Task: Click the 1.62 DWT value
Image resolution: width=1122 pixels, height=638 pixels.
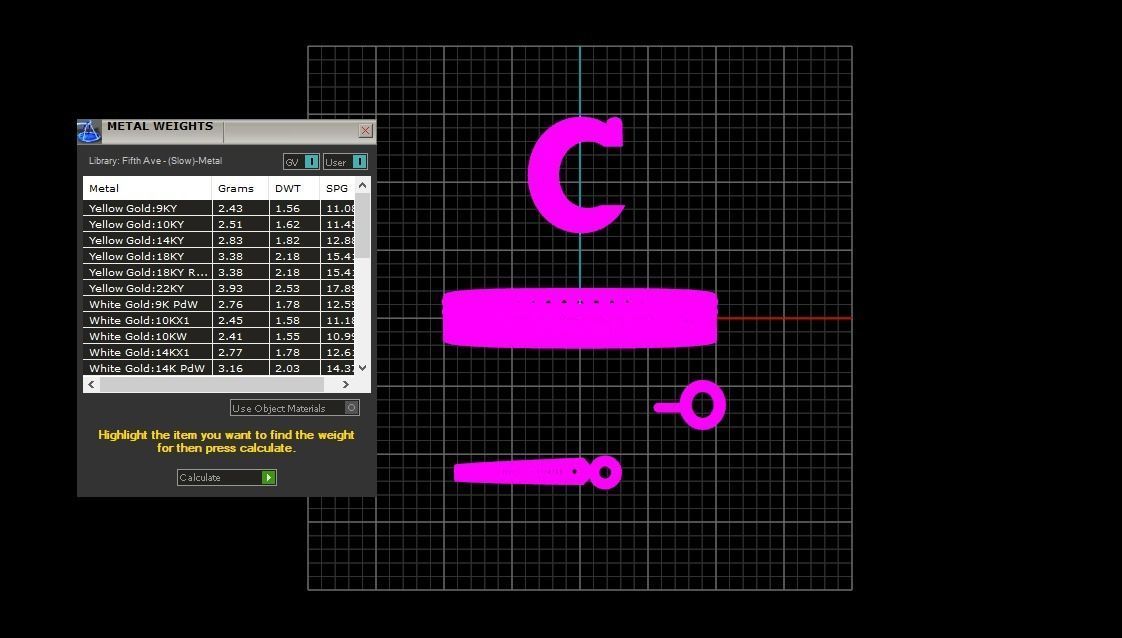Action: [x=288, y=224]
